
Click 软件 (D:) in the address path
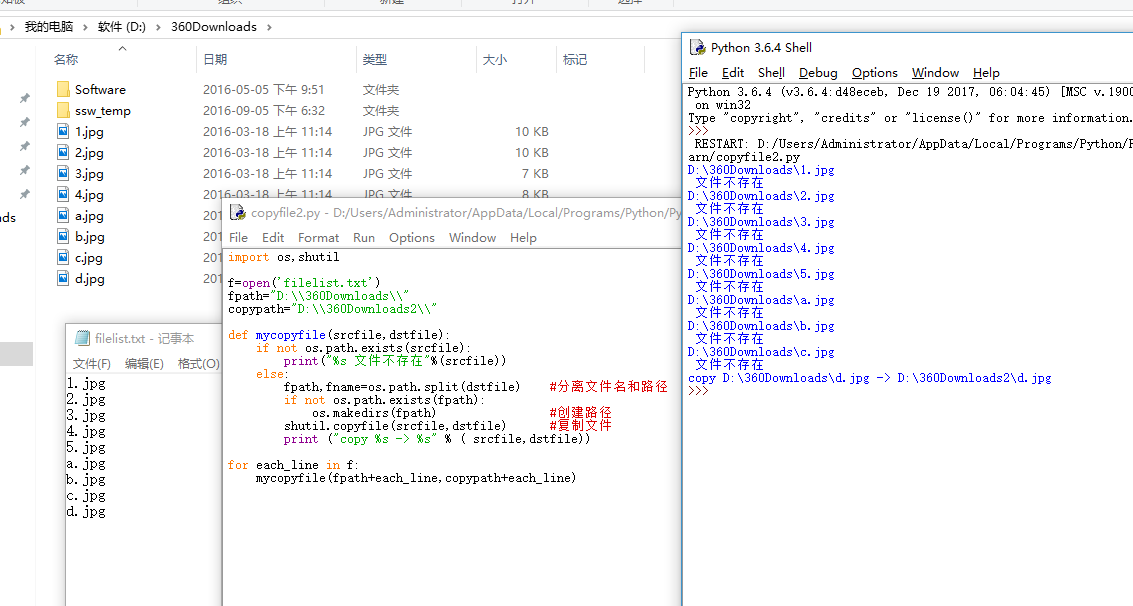tap(122, 27)
